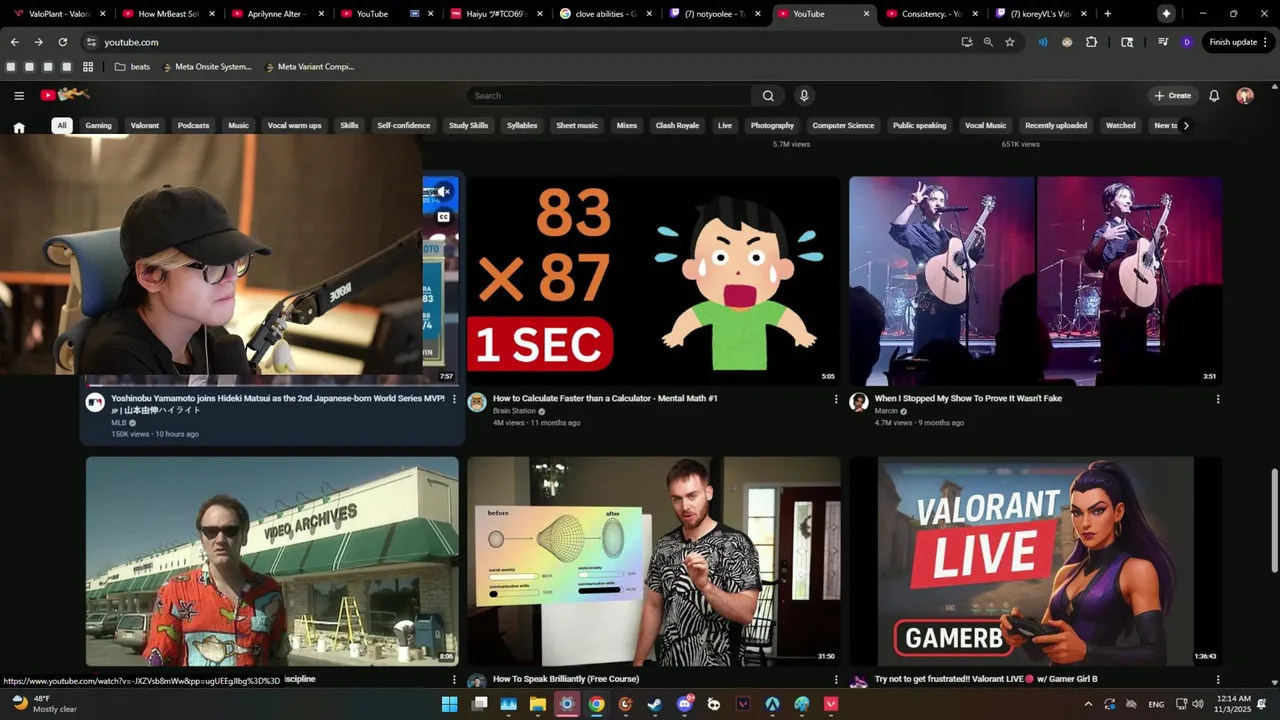Open more options for Valorant LIVE video

[x=1218, y=680]
